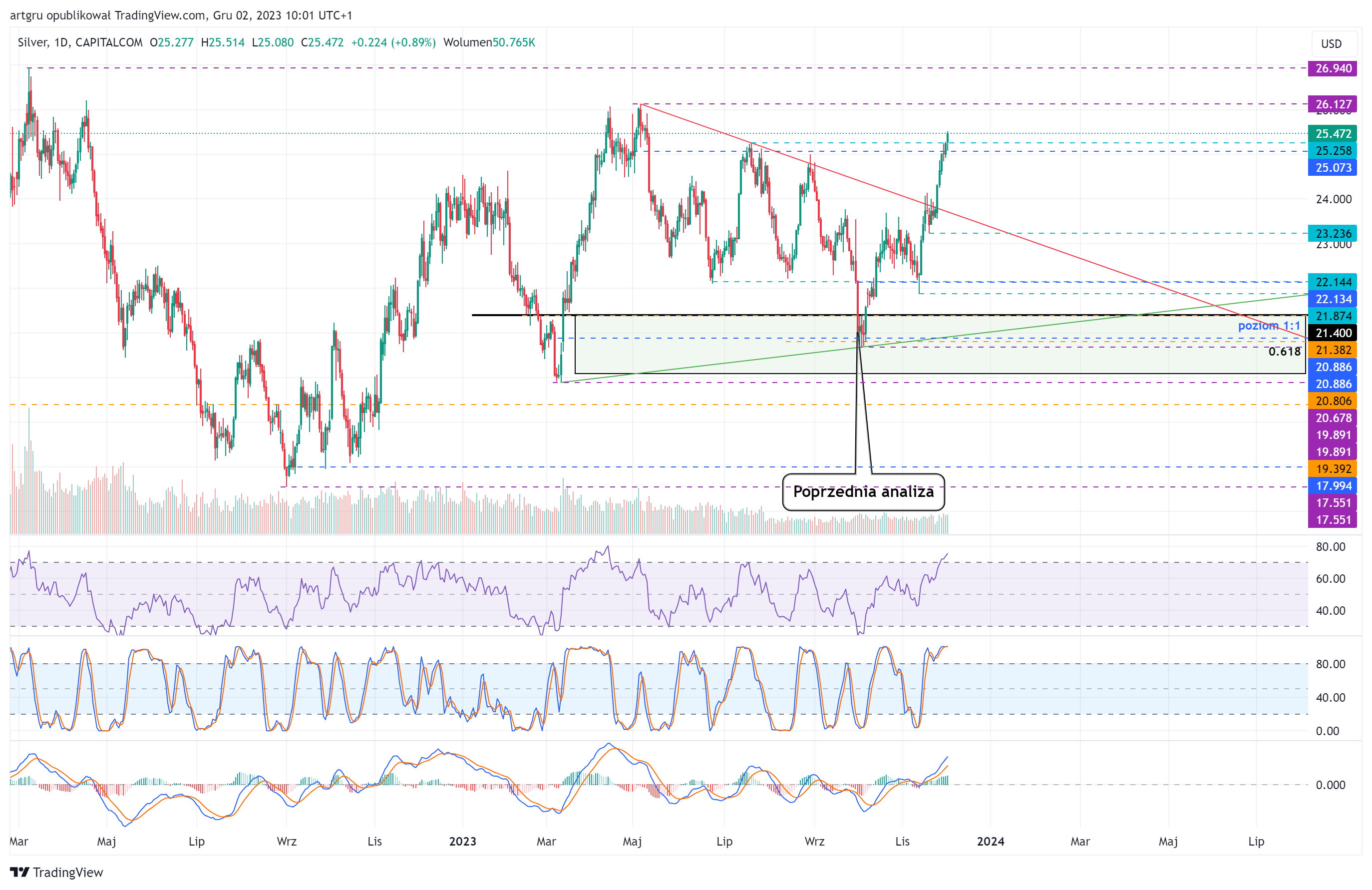This screenshot has height=890, width=1372.
Task: Click the 22.134 blue price label
Action: 1333,299
